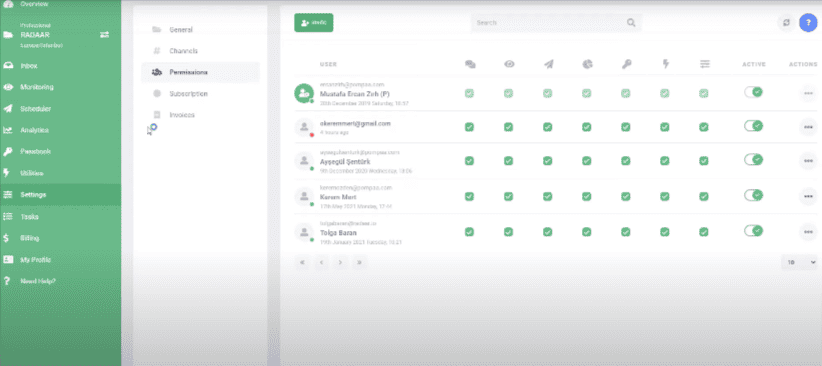The image size is (822, 366).
Task: Click the chat bubbles column header icon
Action: [x=470, y=64]
